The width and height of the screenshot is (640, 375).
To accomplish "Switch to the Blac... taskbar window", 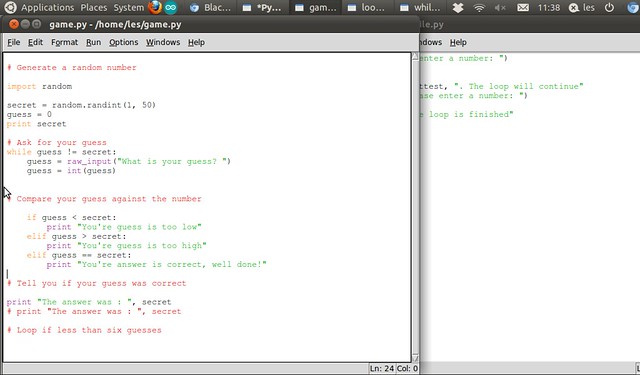I will tap(211, 7).
